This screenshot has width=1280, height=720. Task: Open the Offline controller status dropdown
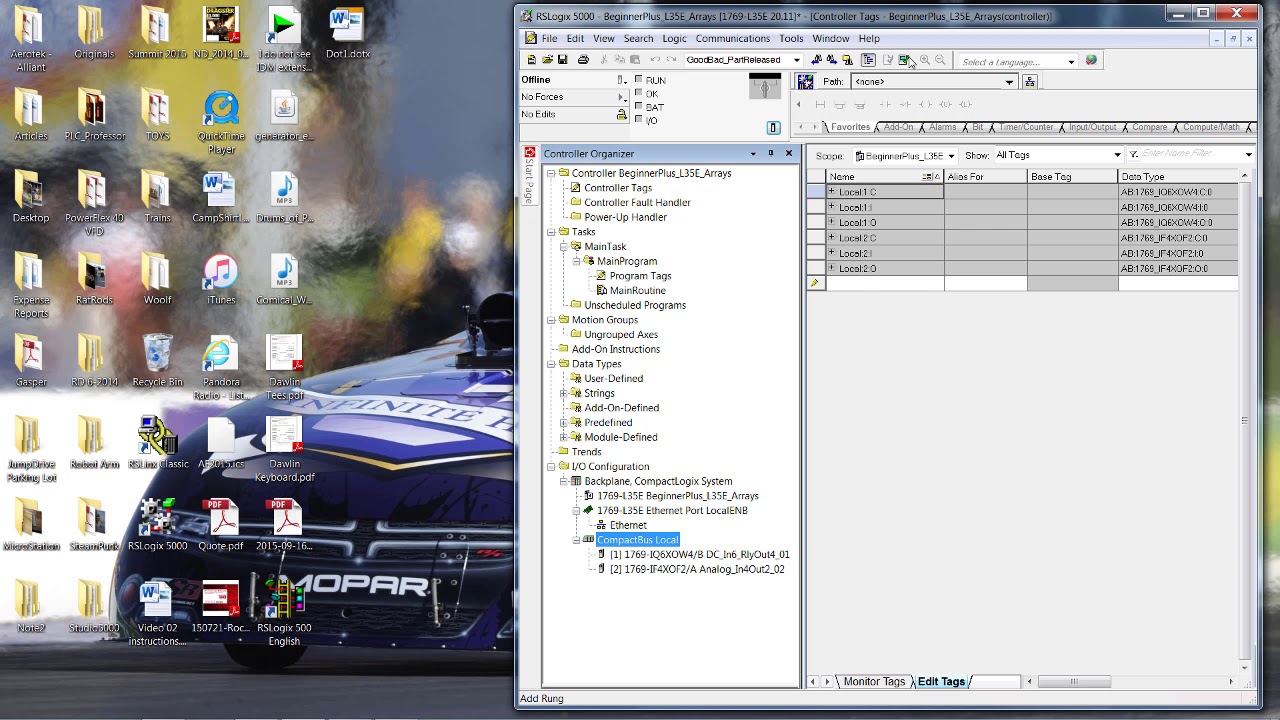[621, 80]
